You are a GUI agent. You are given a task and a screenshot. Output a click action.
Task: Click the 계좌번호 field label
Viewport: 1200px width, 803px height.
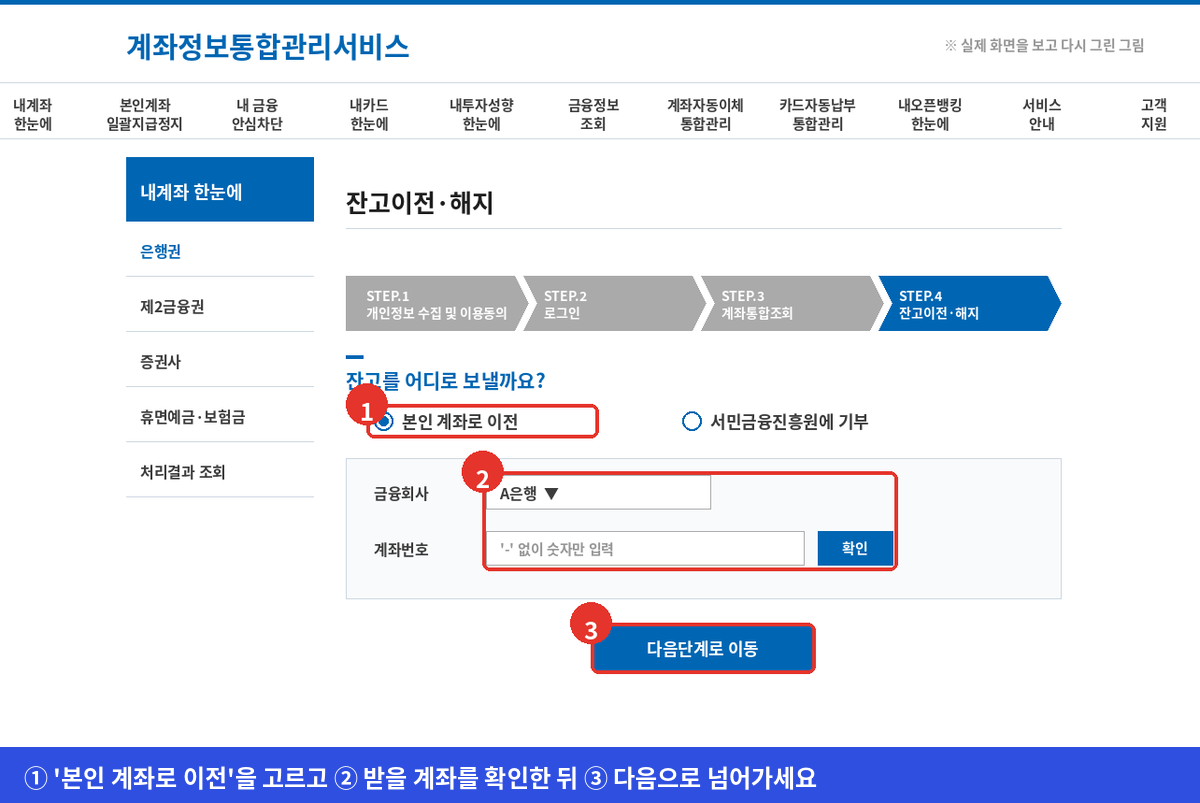tap(401, 549)
